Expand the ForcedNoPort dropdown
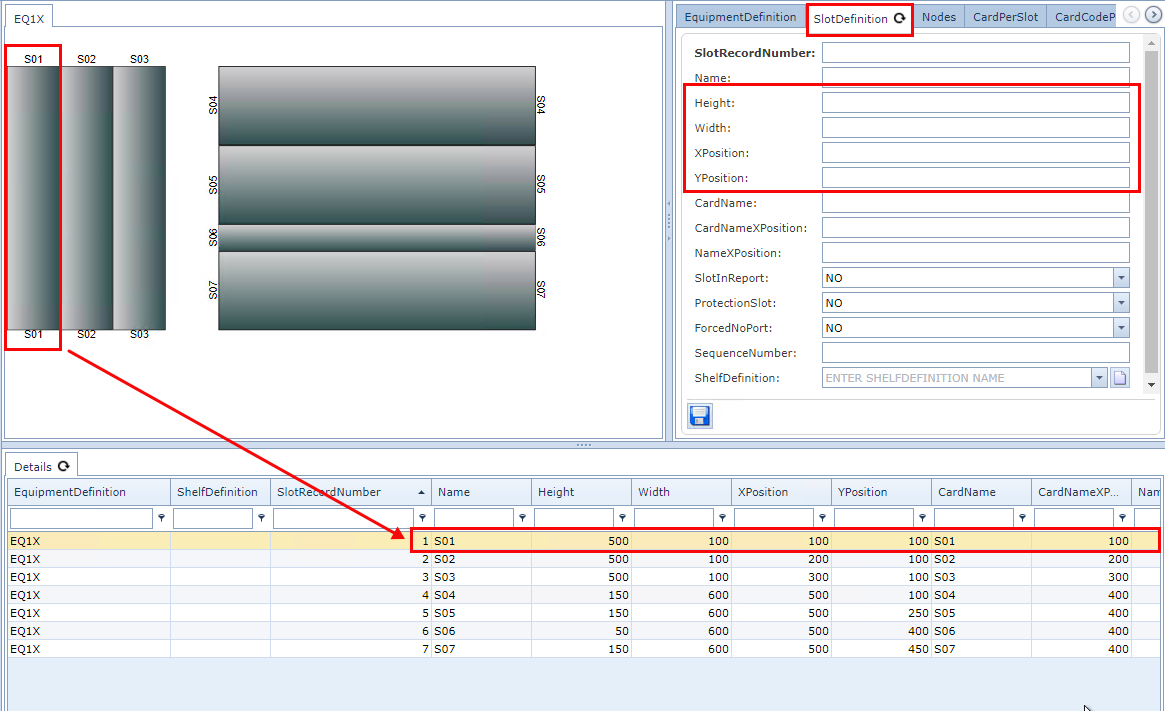The image size is (1165, 711). coord(1121,328)
